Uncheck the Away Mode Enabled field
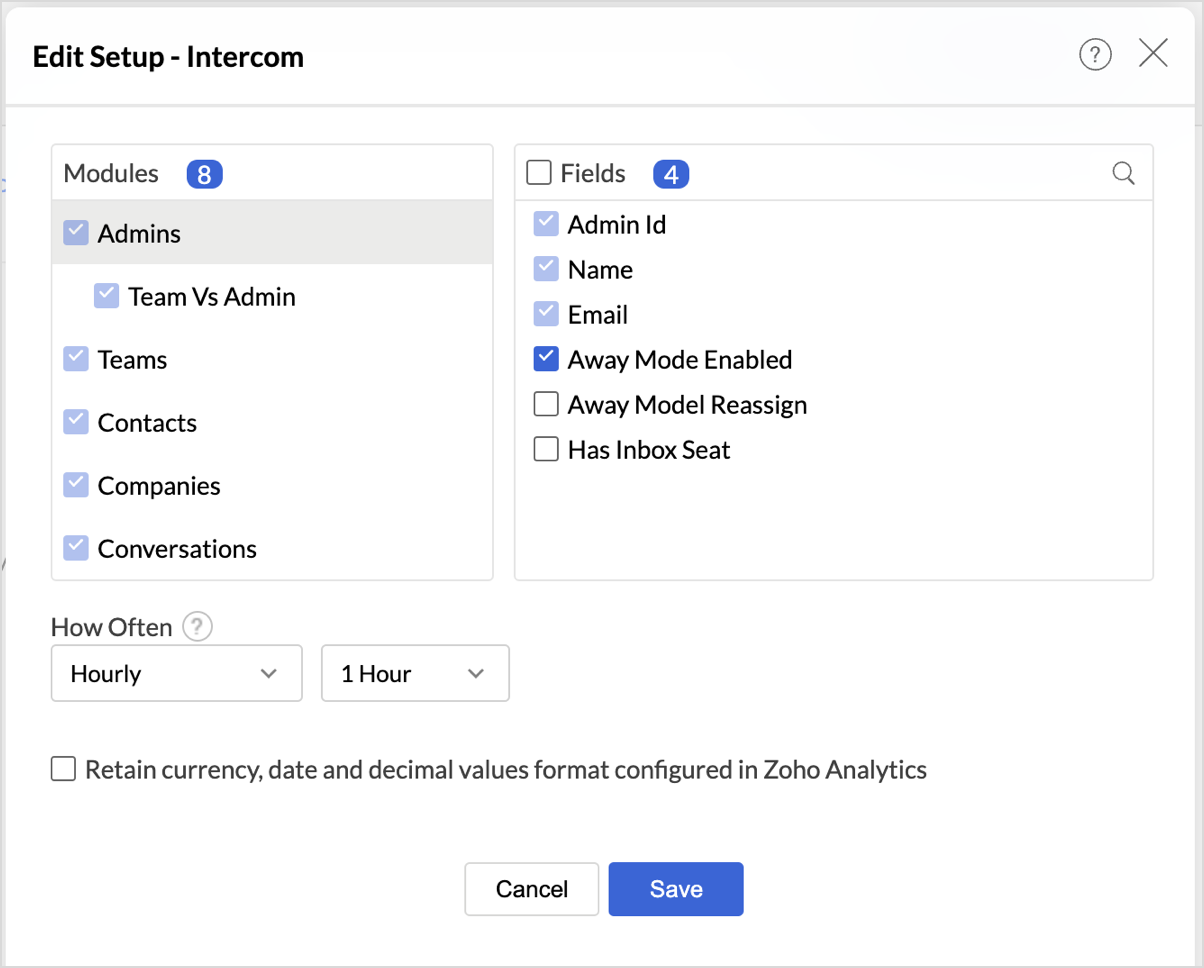The width and height of the screenshot is (1204, 968). pos(546,359)
